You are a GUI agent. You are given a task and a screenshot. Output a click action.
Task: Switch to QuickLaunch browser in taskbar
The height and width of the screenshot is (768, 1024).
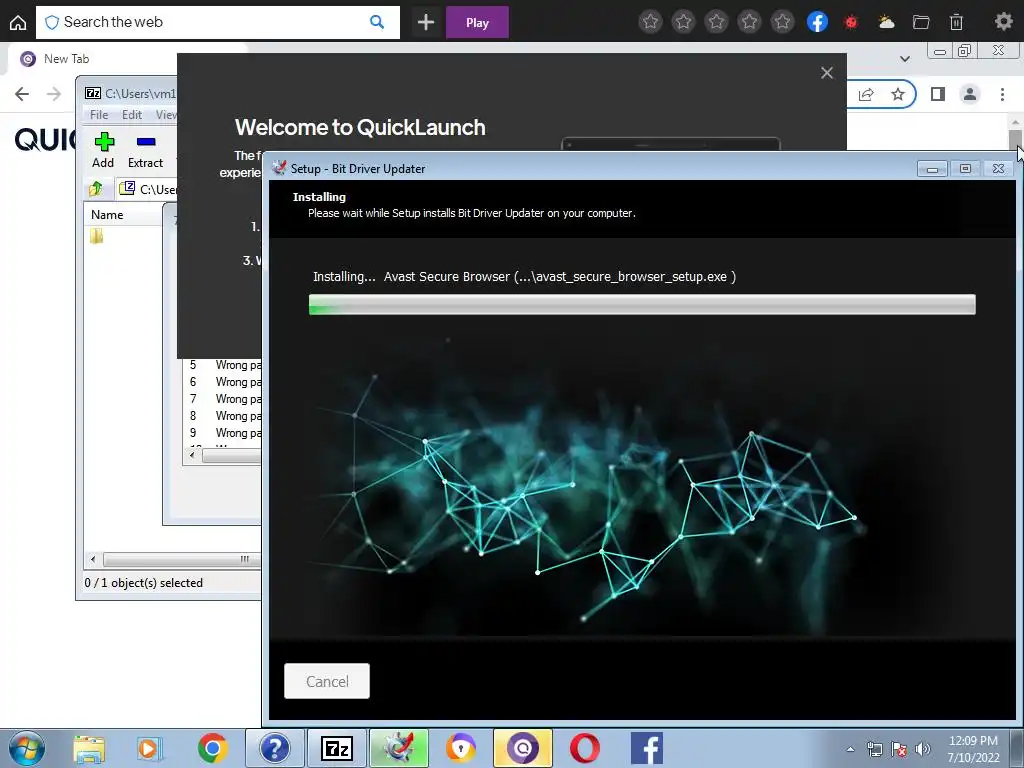click(522, 748)
